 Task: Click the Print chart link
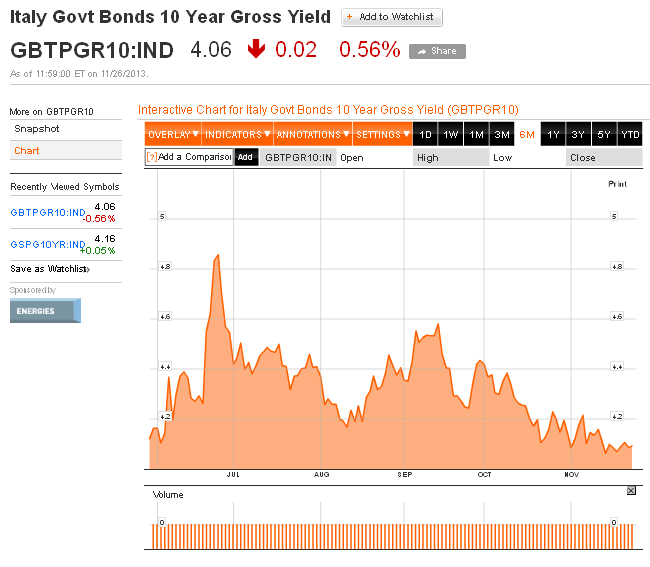point(617,184)
